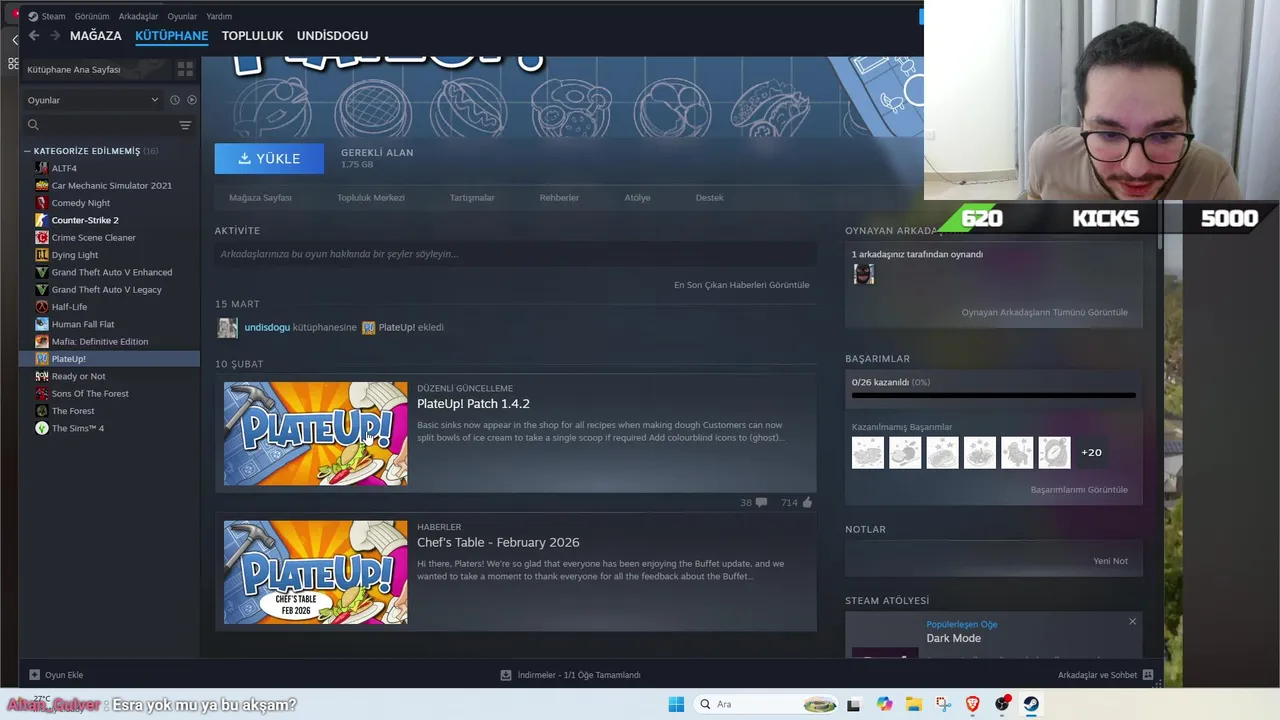
Task: Open En Son Çıkan Haberleri Görüntüle
Action: (x=741, y=285)
